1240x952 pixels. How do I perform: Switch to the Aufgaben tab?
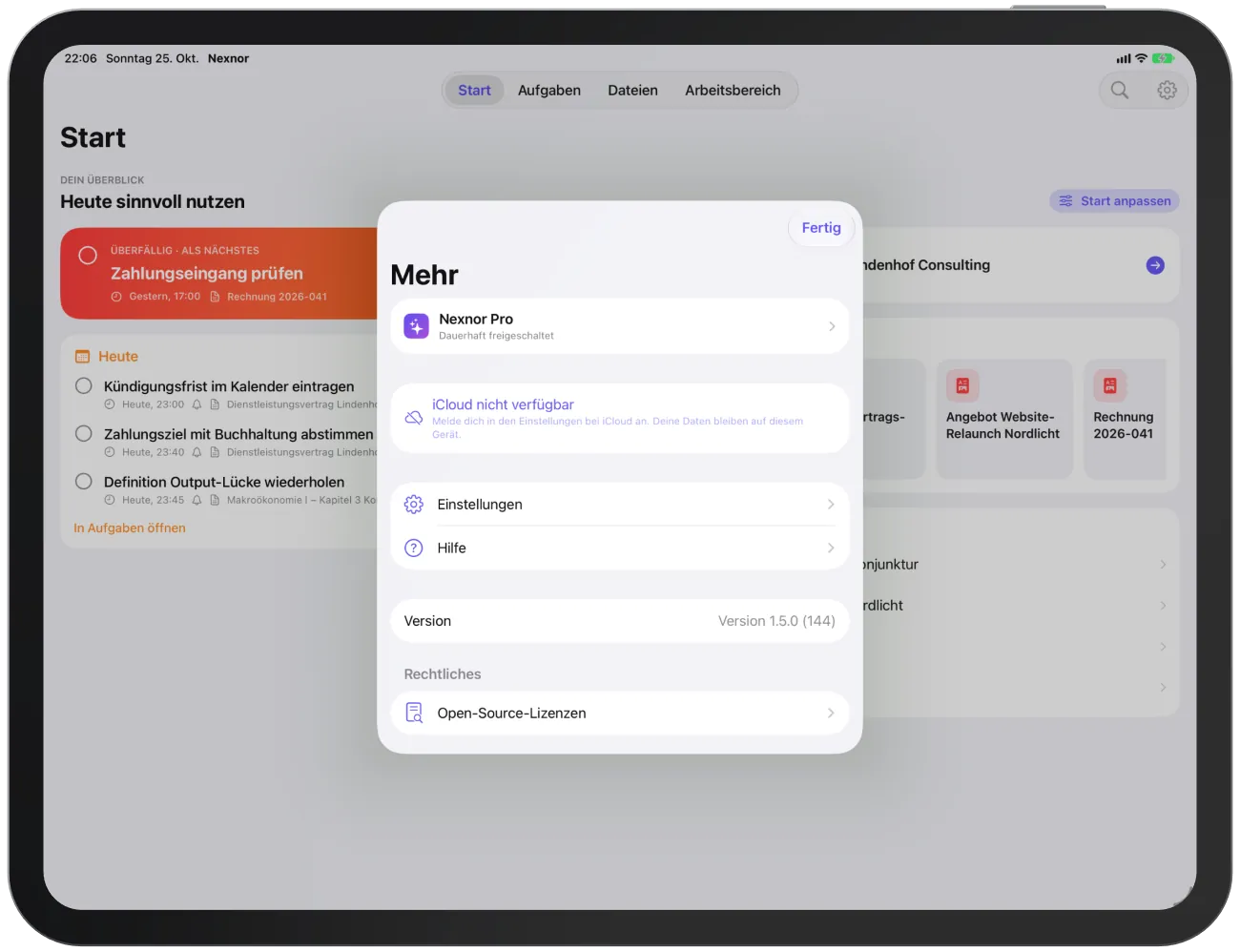tap(549, 91)
